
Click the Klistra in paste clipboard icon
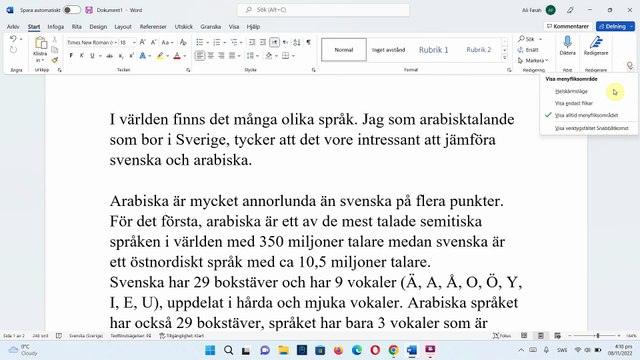[40, 43]
